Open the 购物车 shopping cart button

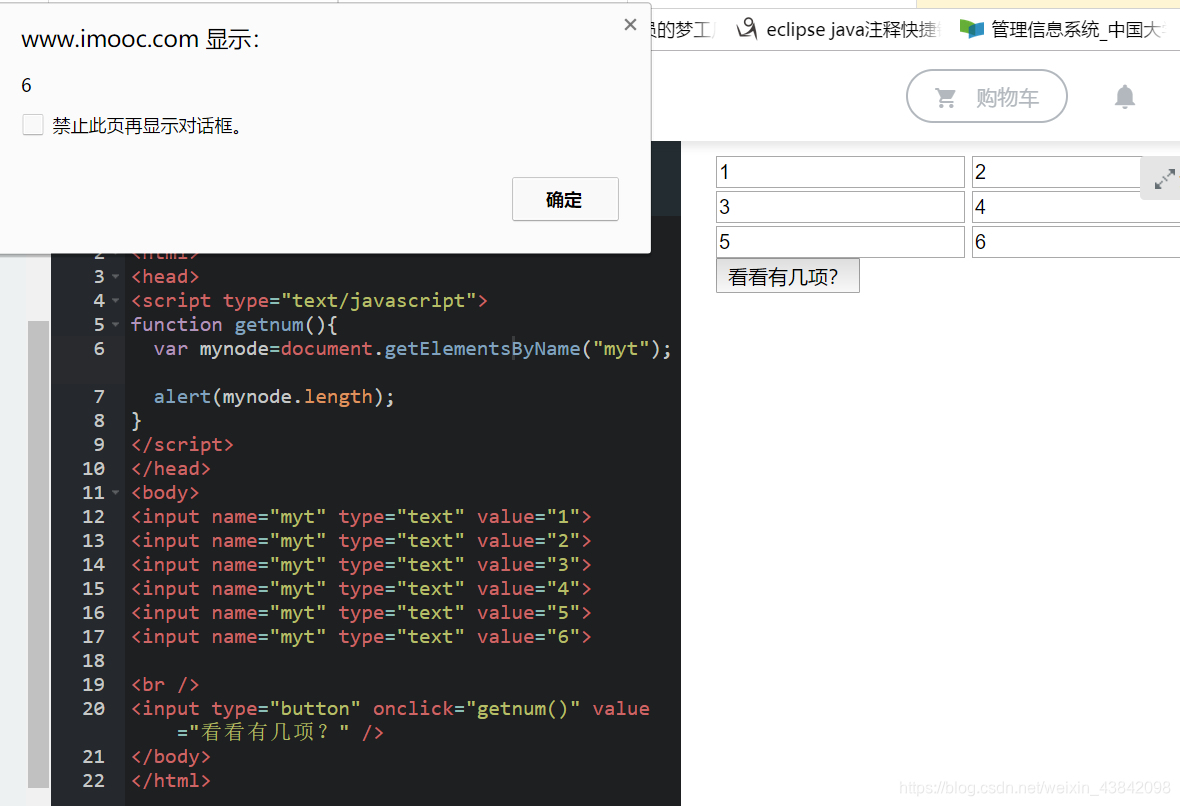pos(987,96)
